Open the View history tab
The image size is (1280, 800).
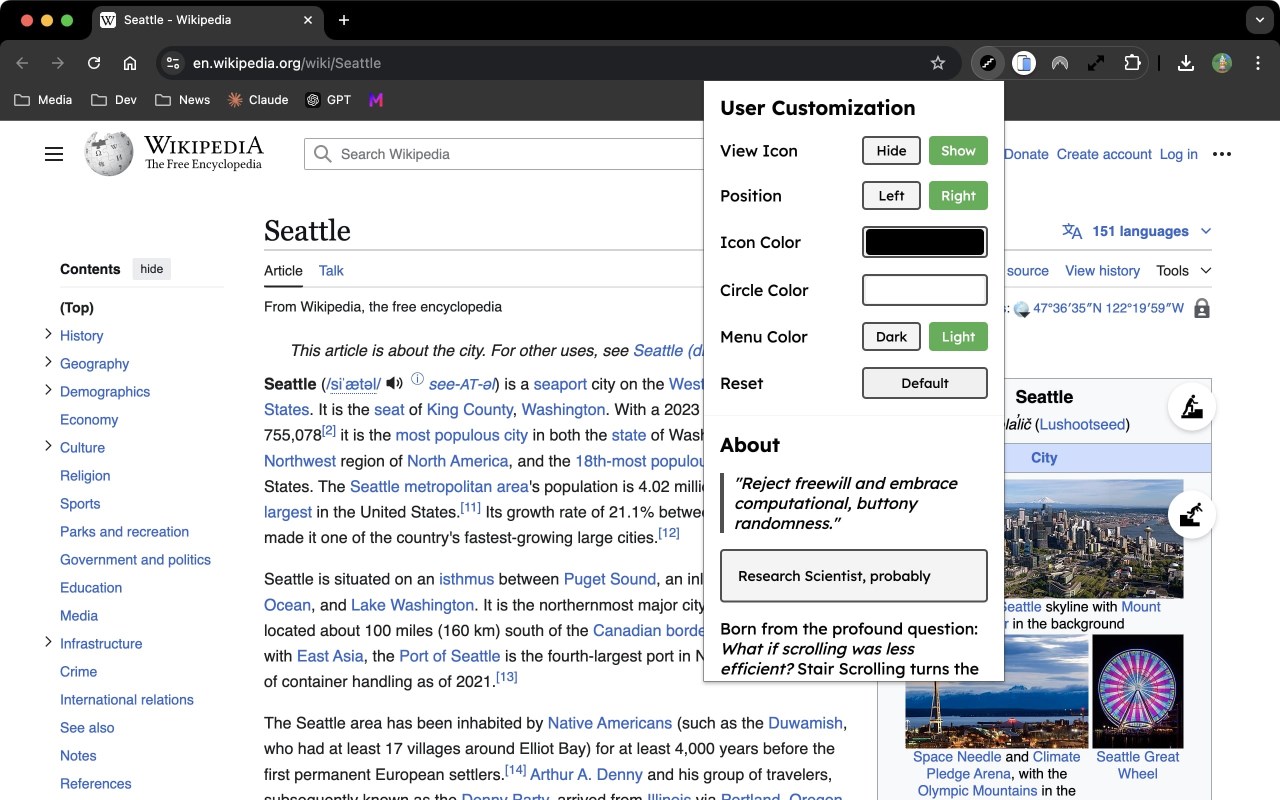coord(1102,270)
